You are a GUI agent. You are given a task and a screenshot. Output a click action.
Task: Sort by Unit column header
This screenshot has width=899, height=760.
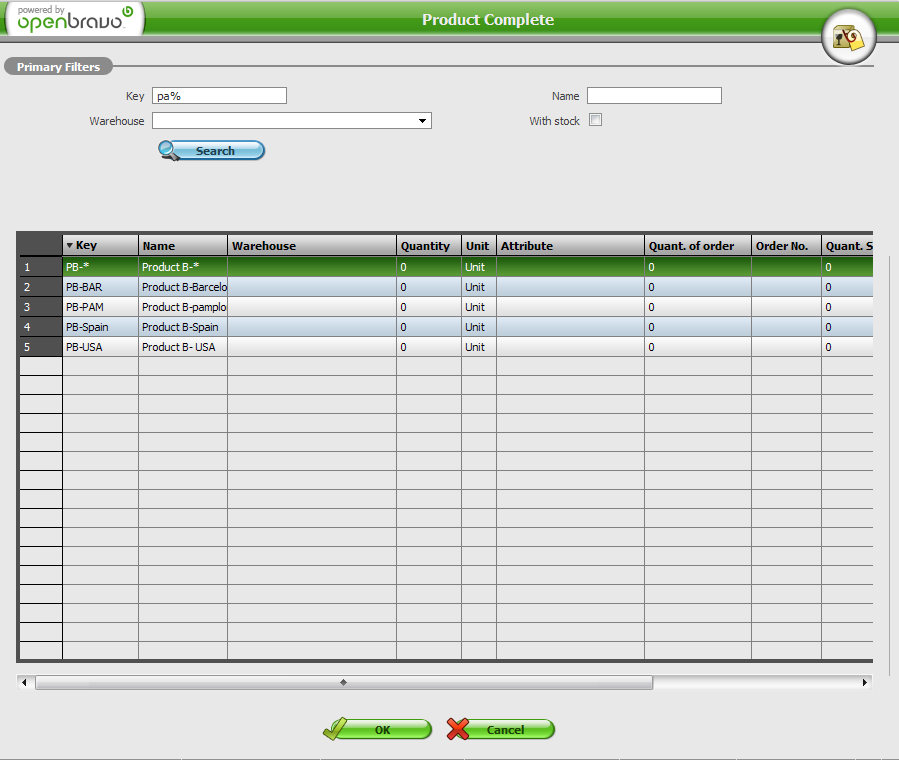pos(479,245)
